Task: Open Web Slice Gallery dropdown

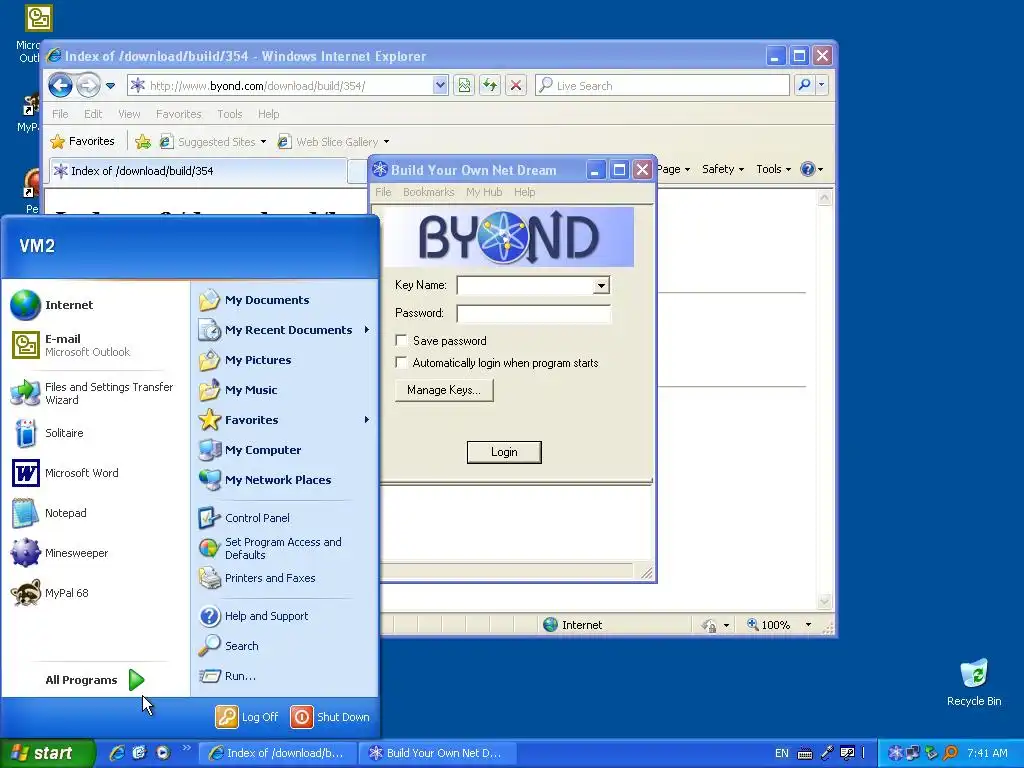Action: (387, 142)
